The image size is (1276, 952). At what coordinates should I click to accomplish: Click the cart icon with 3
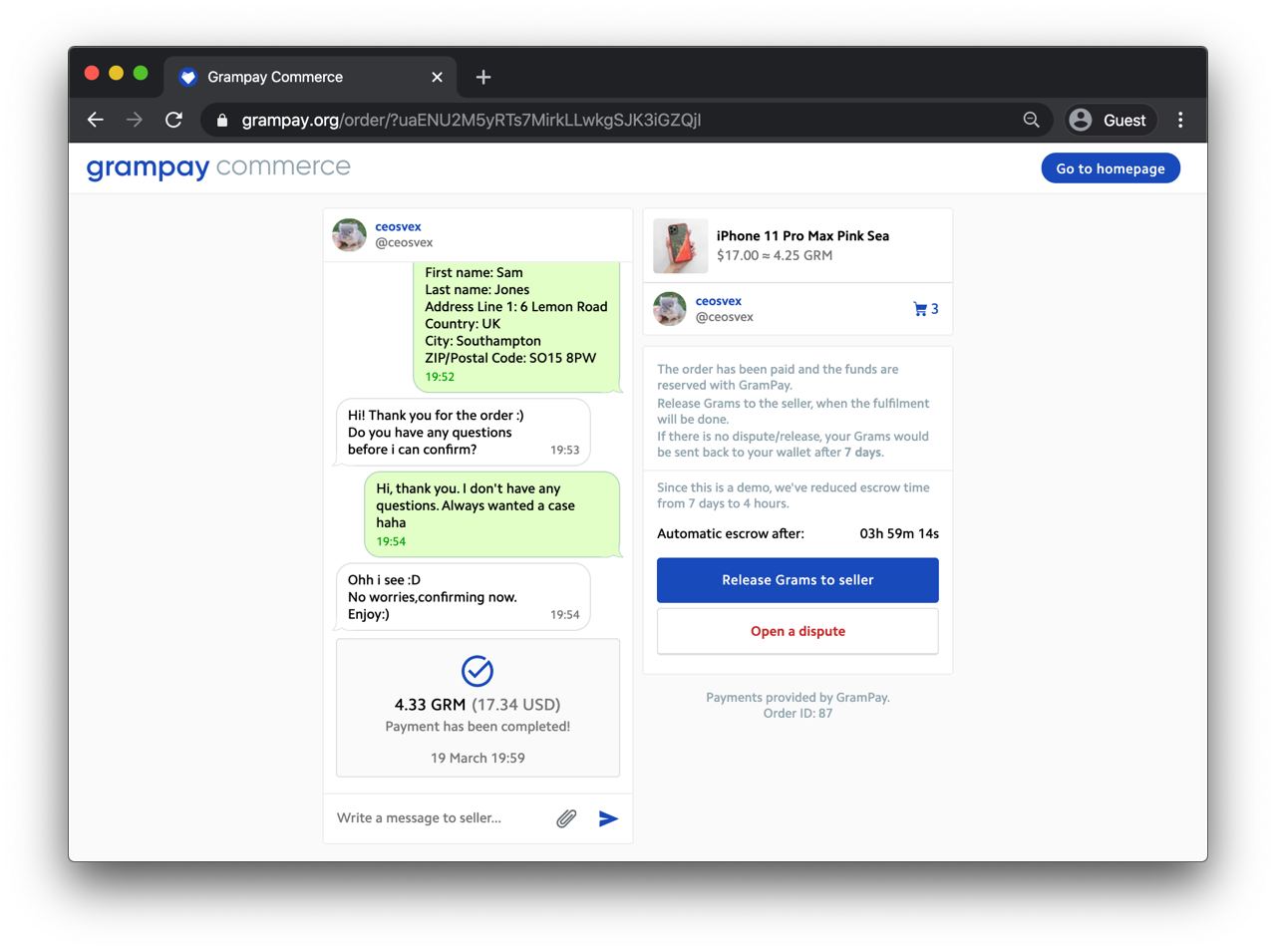pyautogui.click(x=926, y=309)
